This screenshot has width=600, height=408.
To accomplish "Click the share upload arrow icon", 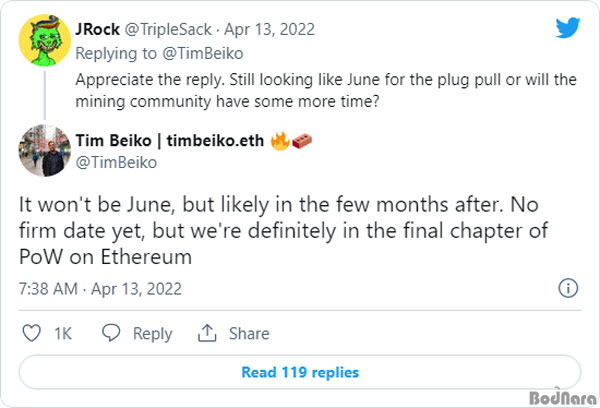I will point(207,333).
